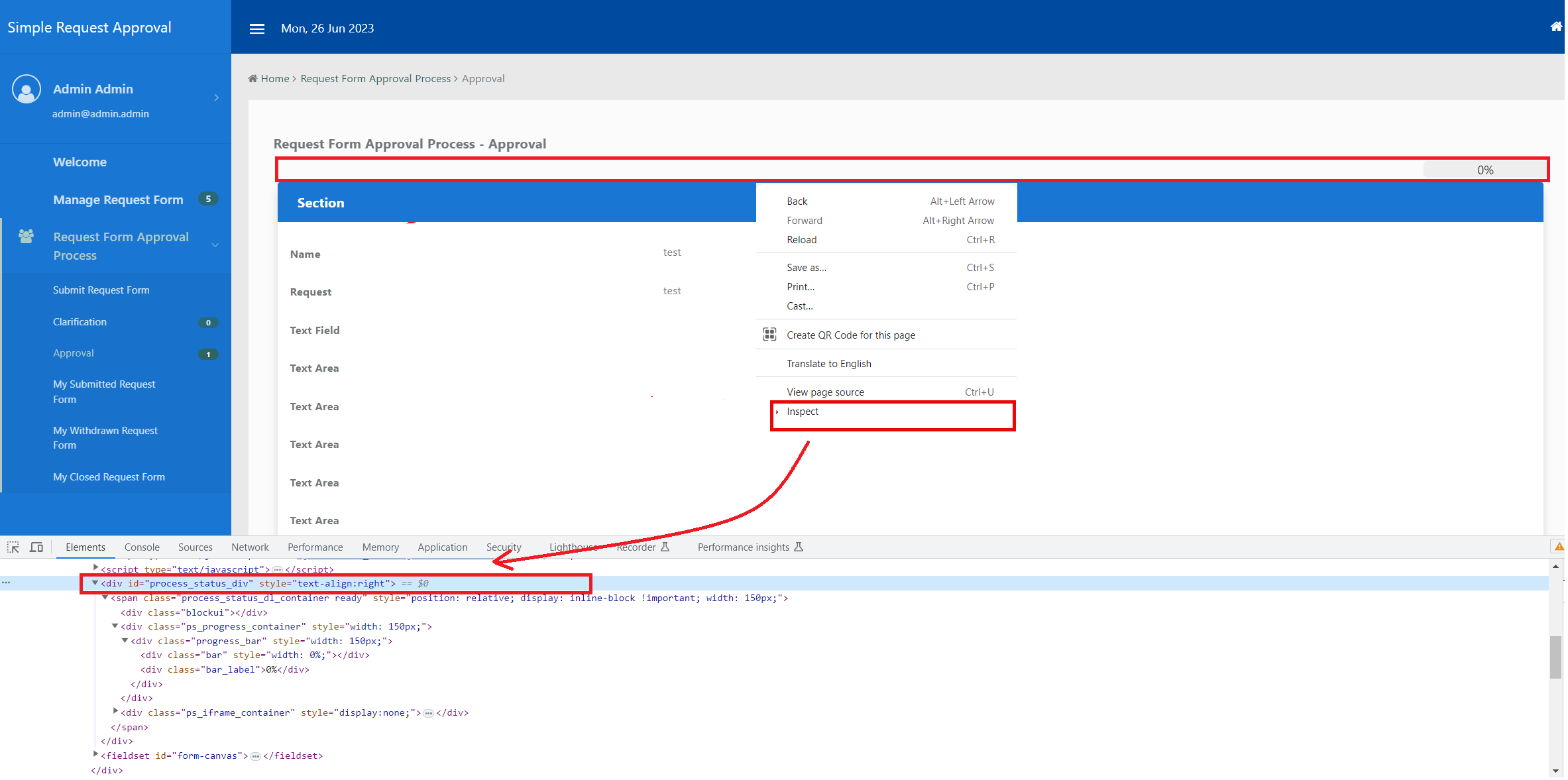This screenshot has width=1568, height=780.
Task: Click DevTools scrollbar up arrow
Action: coord(1555,567)
